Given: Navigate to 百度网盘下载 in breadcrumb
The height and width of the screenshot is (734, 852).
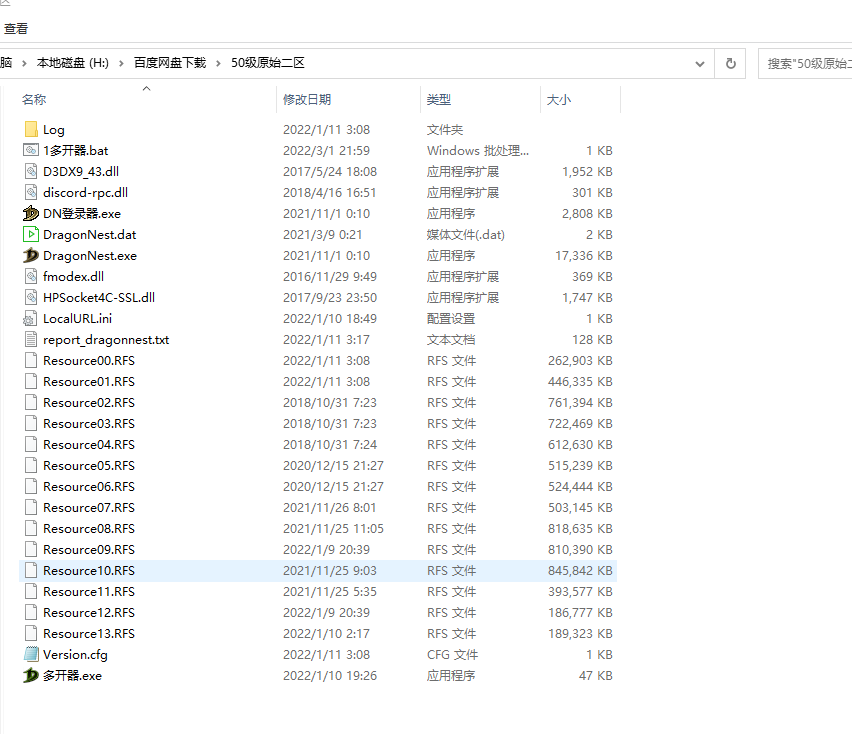Looking at the screenshot, I should pyautogui.click(x=170, y=63).
